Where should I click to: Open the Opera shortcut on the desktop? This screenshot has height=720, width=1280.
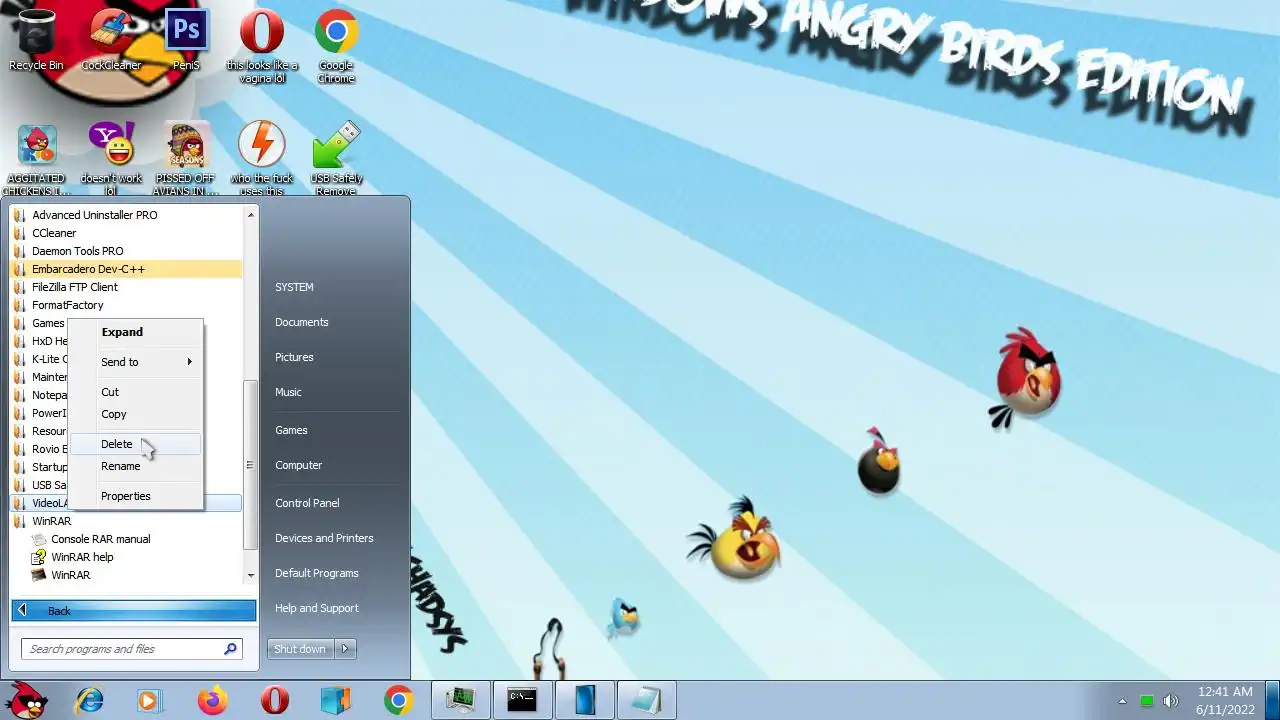pyautogui.click(x=261, y=45)
